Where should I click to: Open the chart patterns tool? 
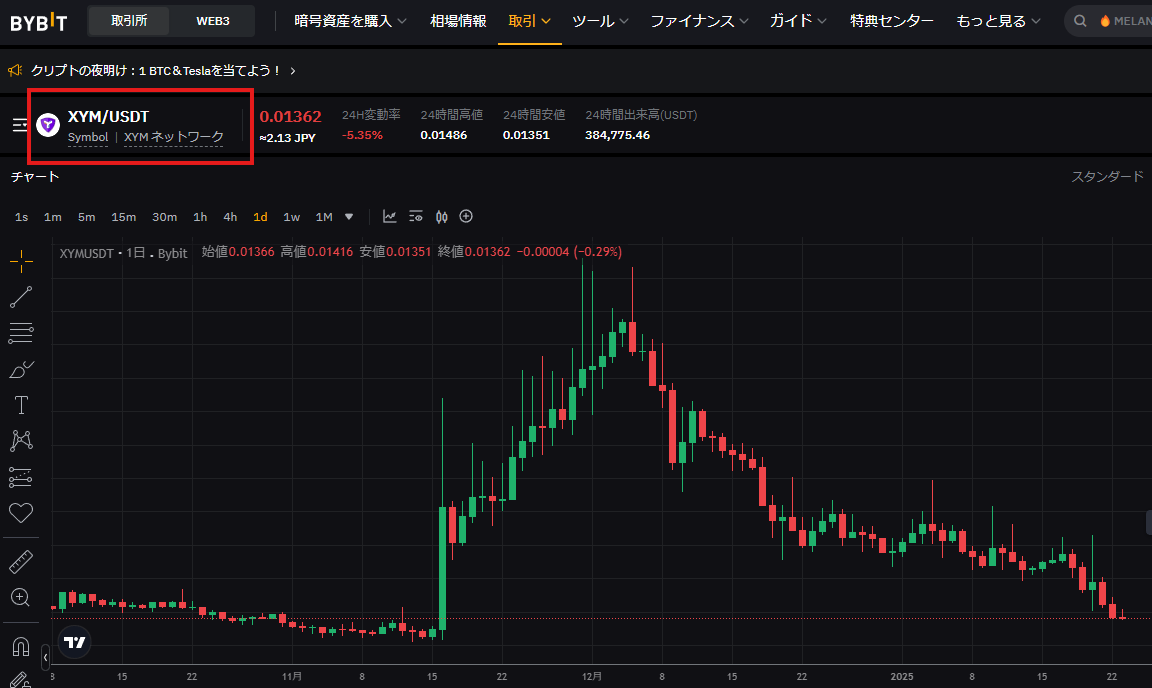[21, 441]
